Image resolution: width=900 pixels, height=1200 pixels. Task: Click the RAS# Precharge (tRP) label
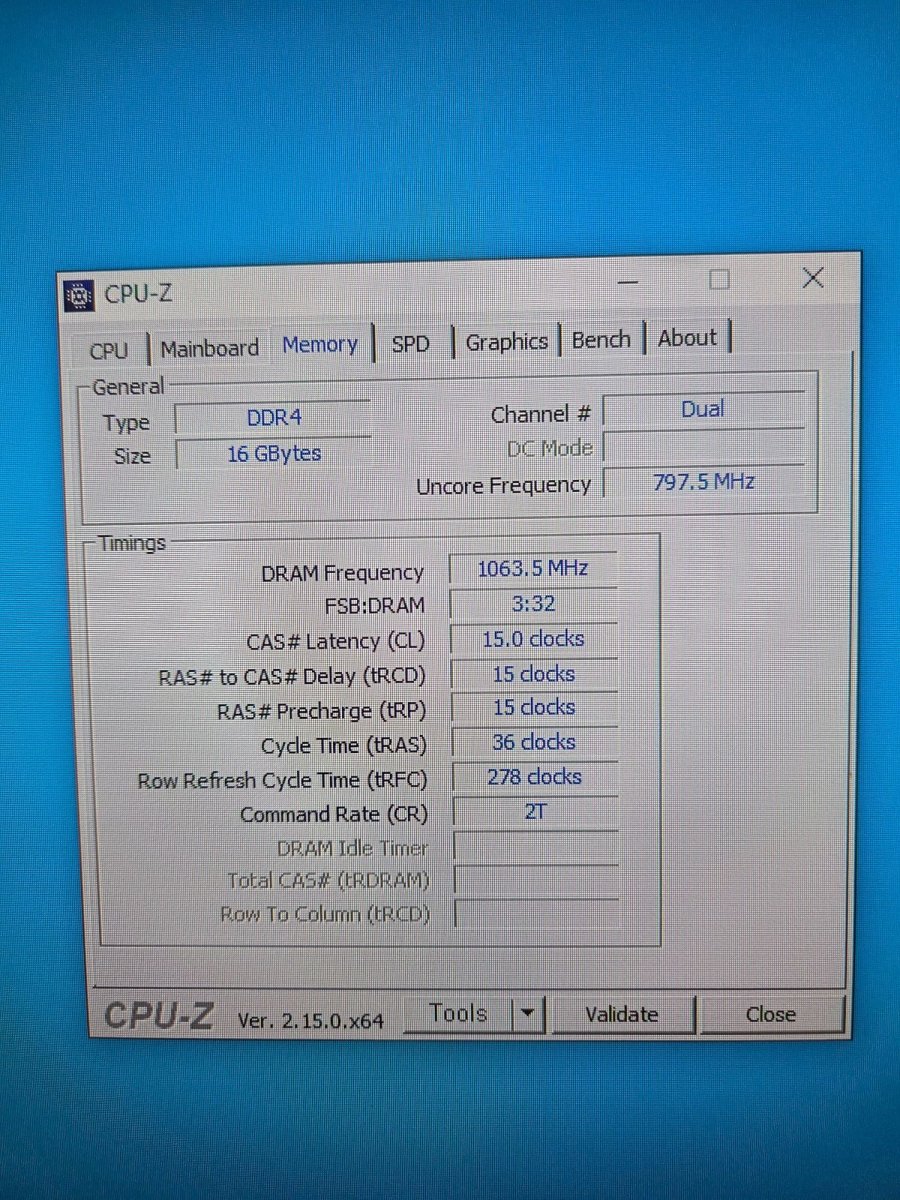point(321,712)
